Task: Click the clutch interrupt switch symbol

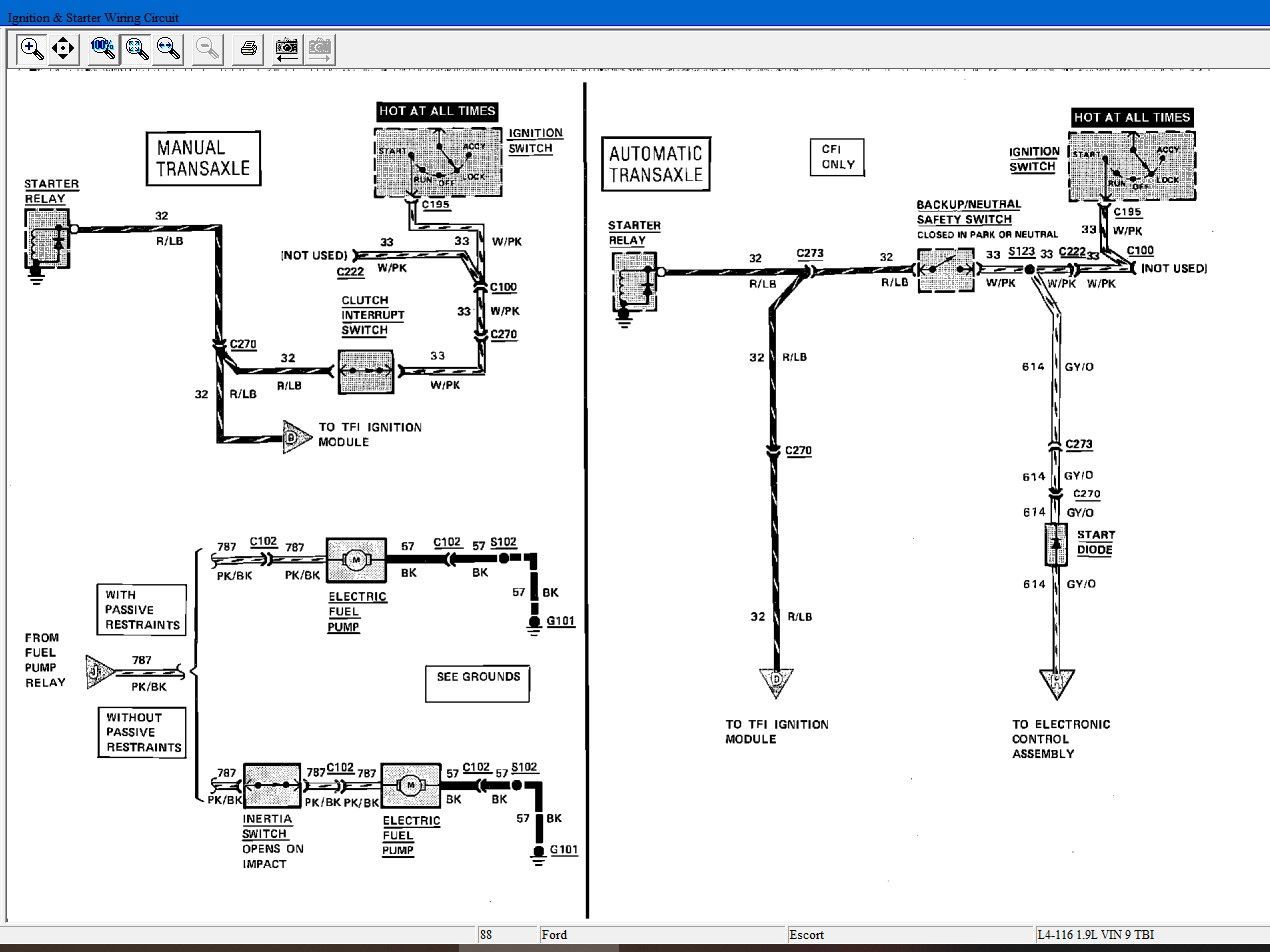Action: click(366, 371)
